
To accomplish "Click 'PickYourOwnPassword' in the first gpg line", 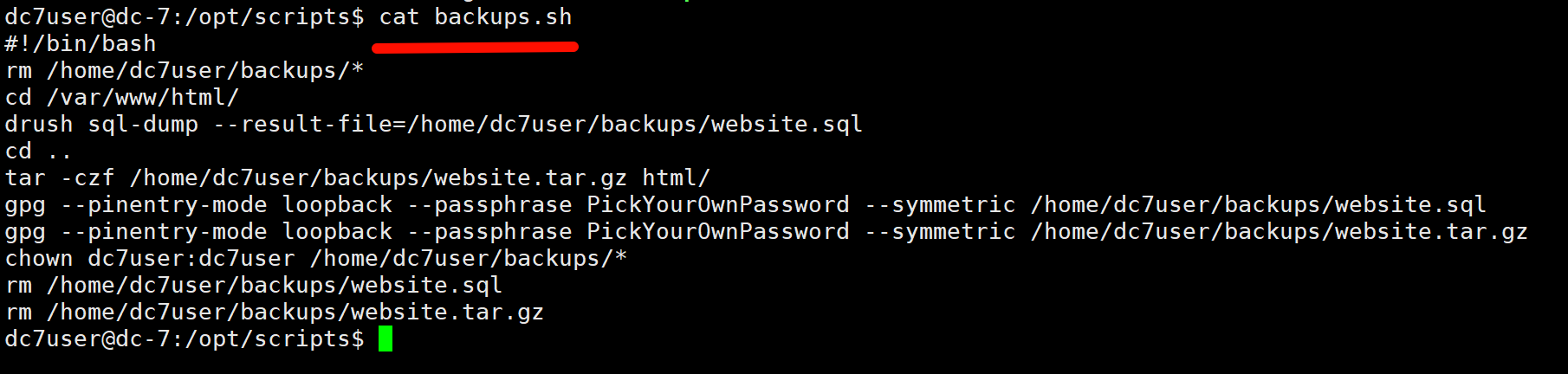I will (718, 204).
